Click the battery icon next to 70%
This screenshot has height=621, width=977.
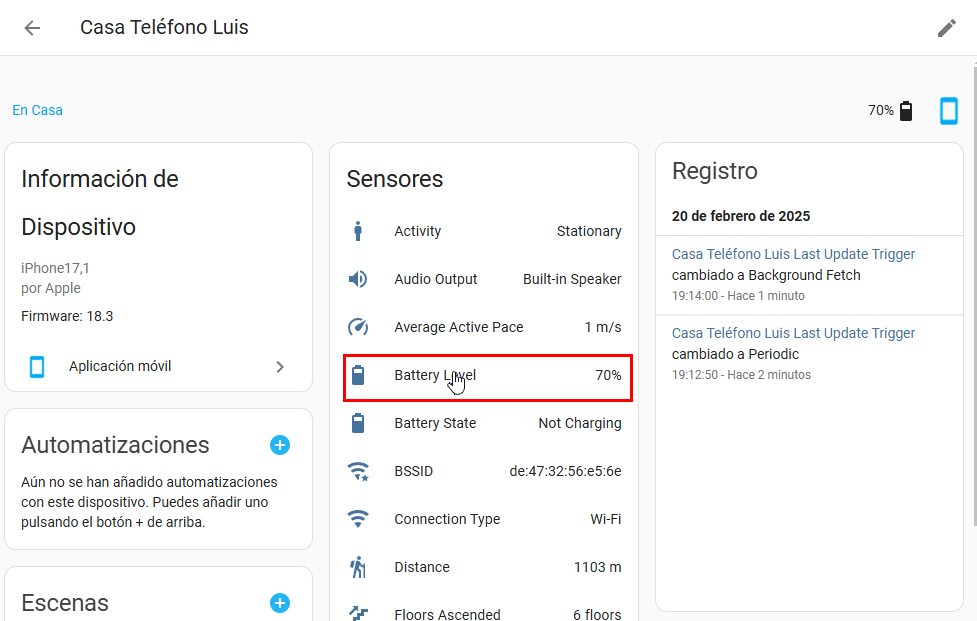coord(906,111)
